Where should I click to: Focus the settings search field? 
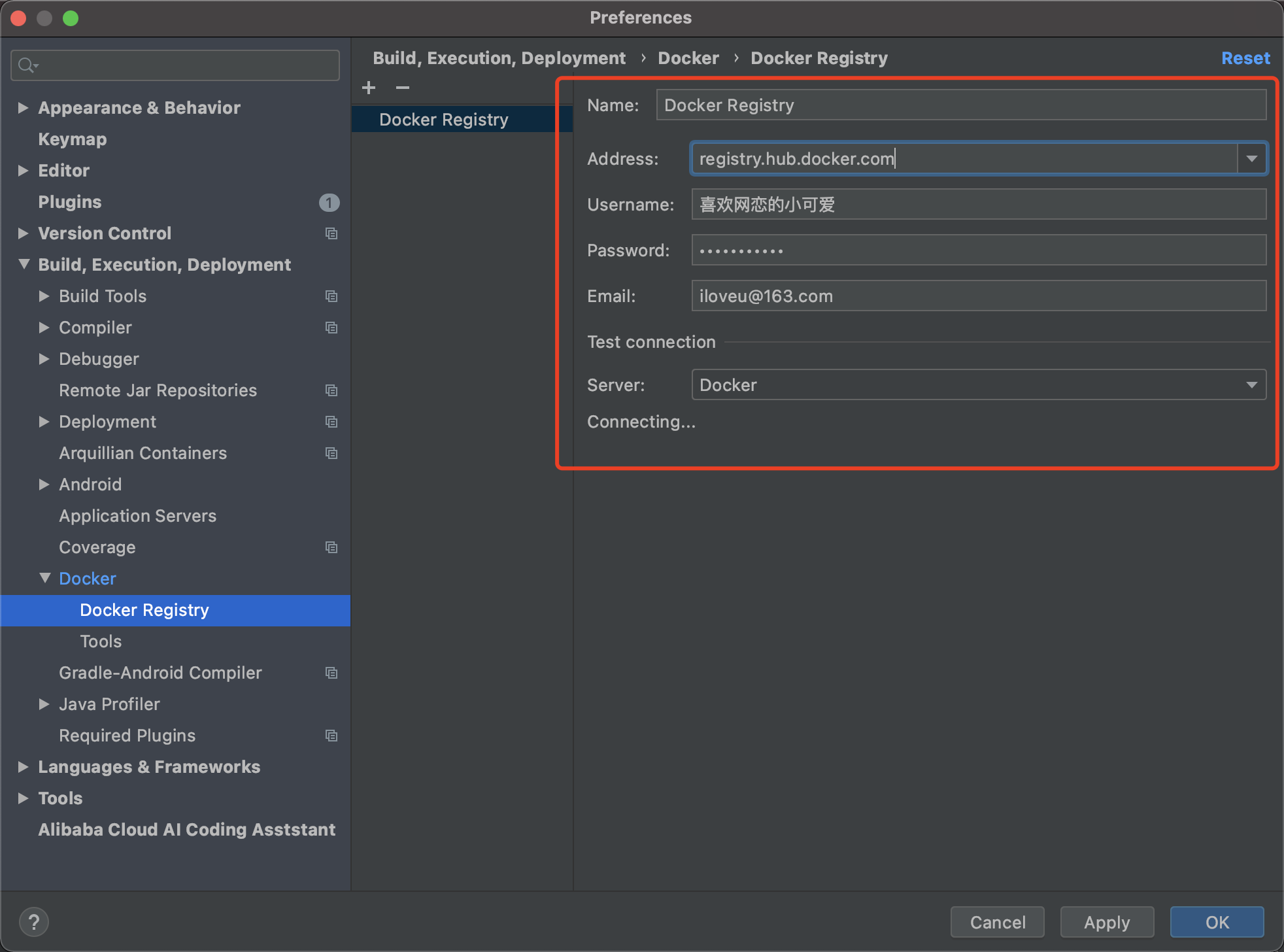click(x=175, y=65)
